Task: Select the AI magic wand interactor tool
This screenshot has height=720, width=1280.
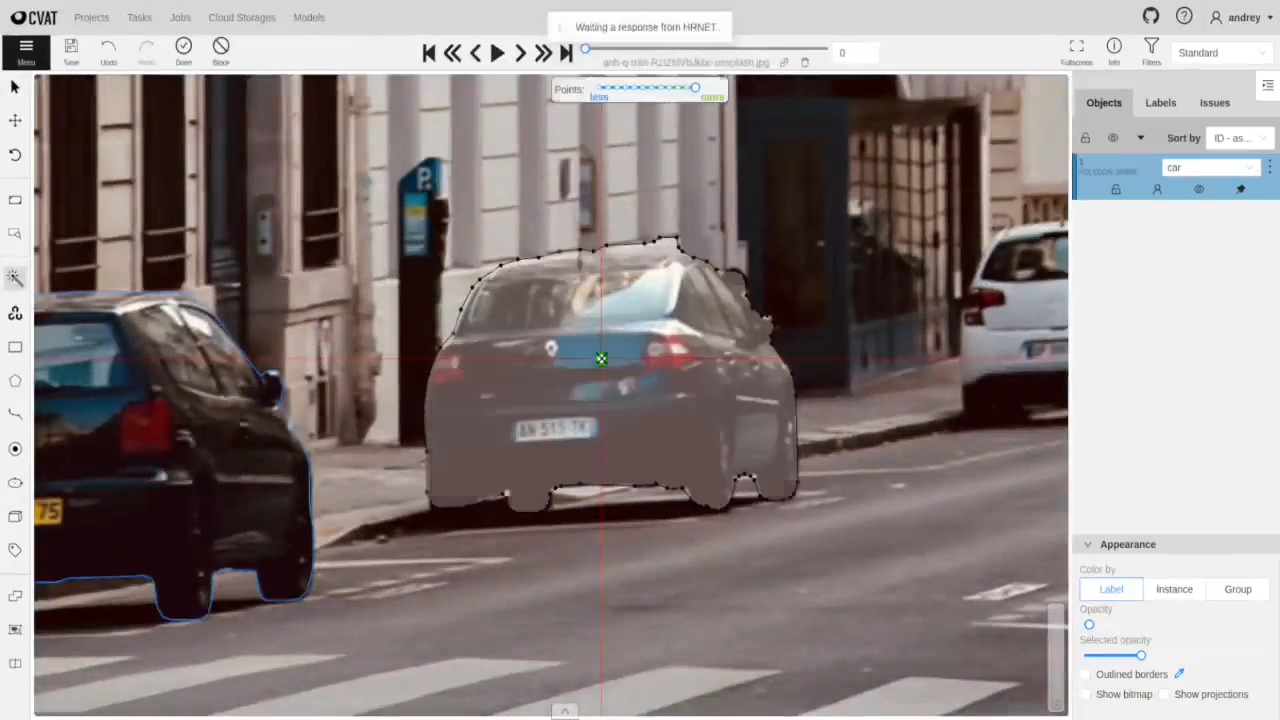Action: [x=15, y=277]
